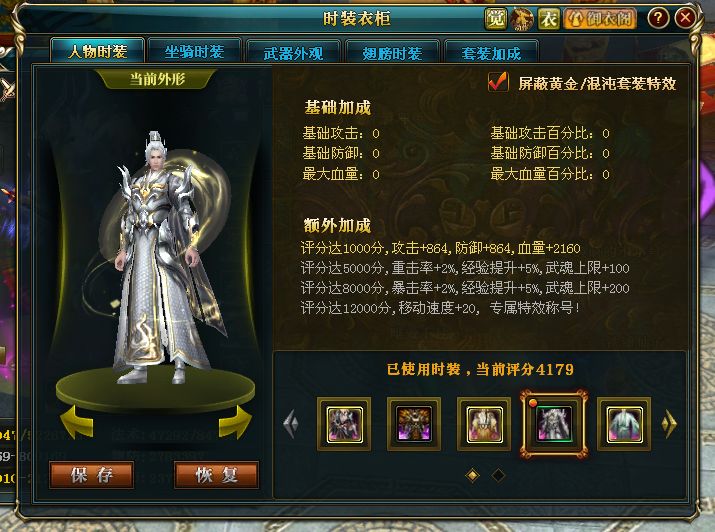
Task: Rotate character left with yellow arrow
Action: (x=77, y=422)
